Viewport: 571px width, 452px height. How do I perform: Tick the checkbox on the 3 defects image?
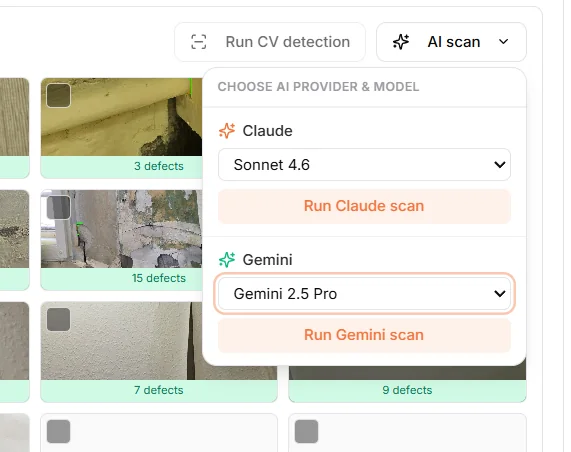pos(59,95)
